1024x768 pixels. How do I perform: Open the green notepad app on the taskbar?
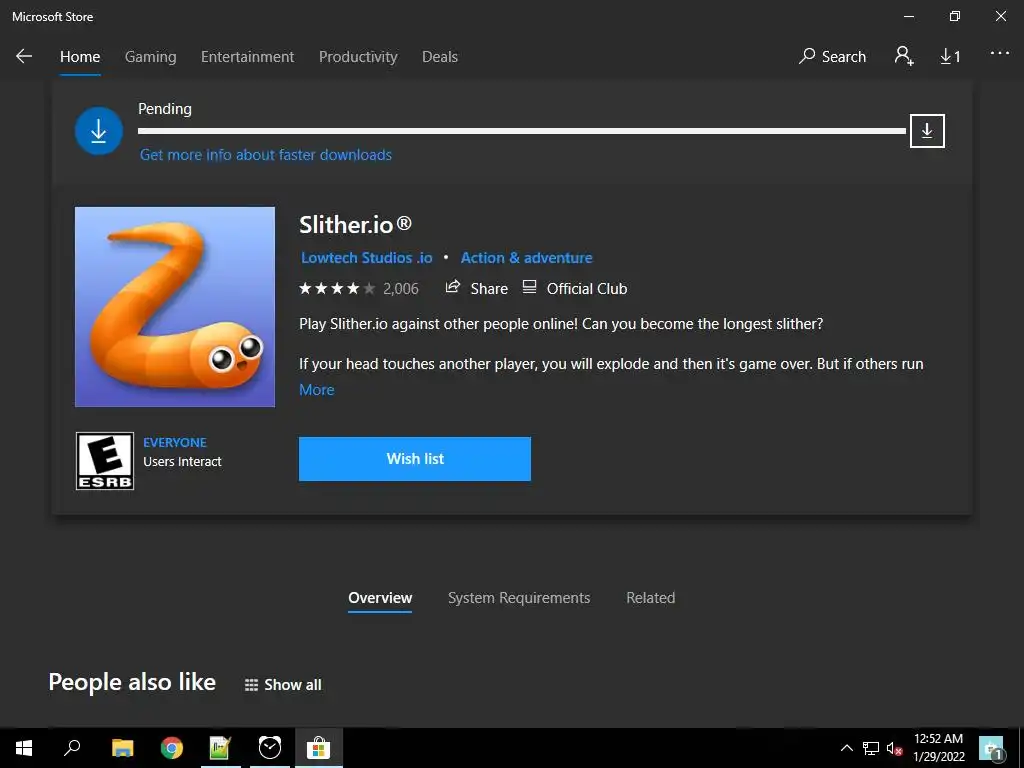[x=220, y=747]
